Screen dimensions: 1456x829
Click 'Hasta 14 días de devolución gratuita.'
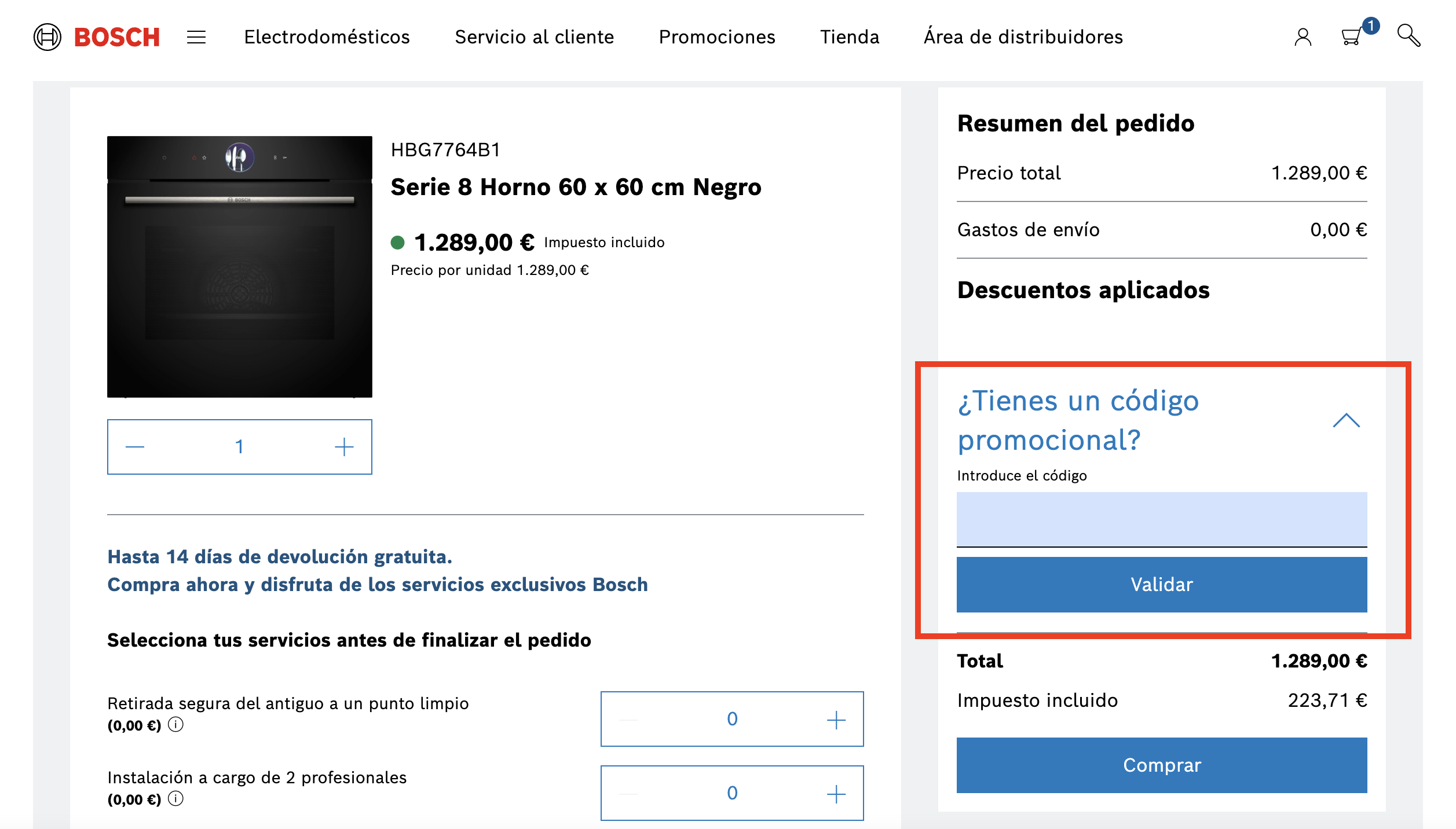tap(280, 557)
